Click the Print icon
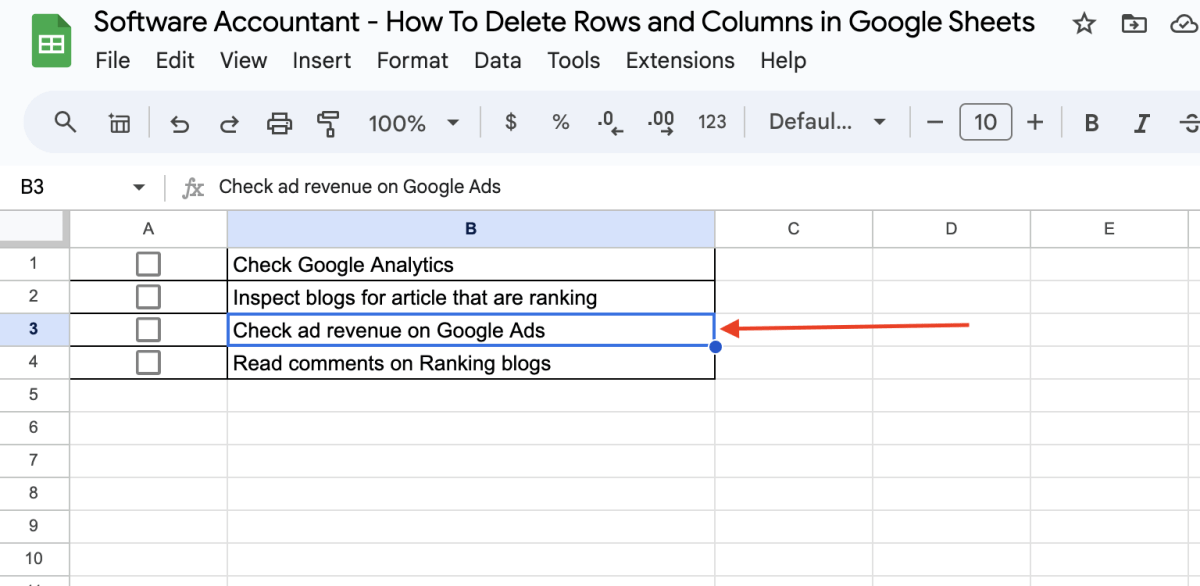The height and width of the screenshot is (586, 1200). coord(279,122)
